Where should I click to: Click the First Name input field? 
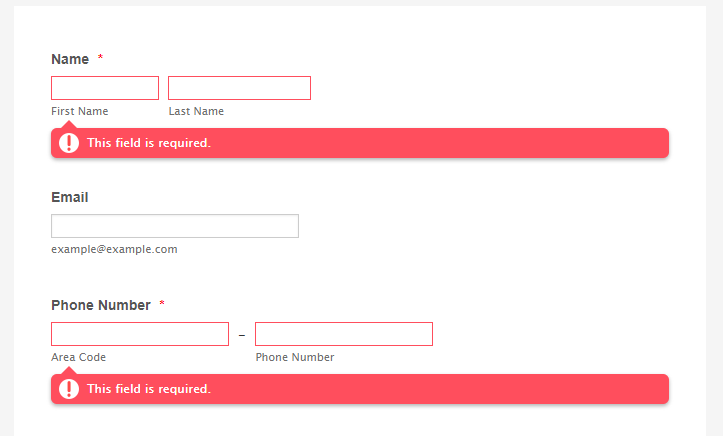point(105,88)
